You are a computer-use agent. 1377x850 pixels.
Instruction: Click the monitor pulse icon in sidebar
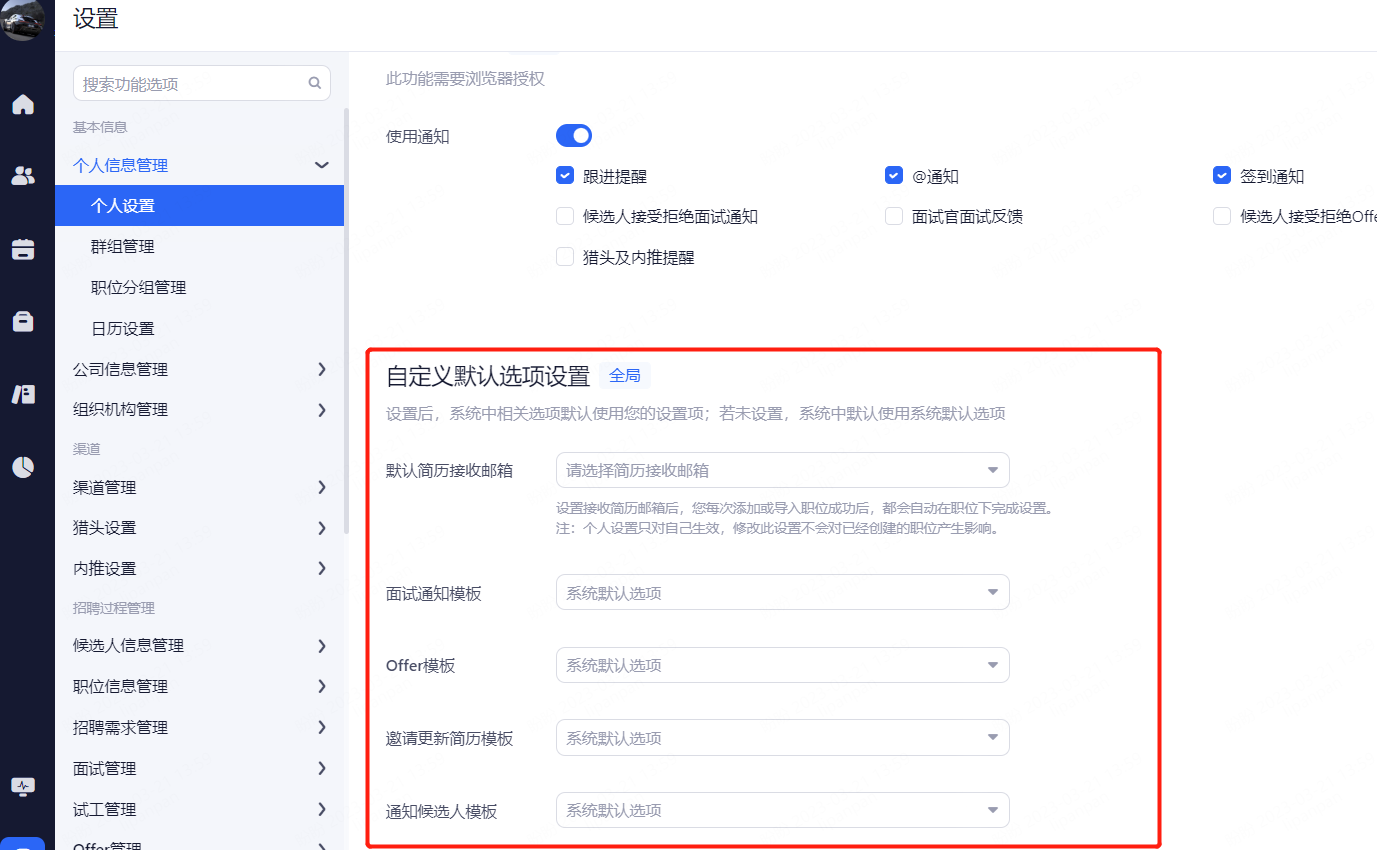coord(23,786)
